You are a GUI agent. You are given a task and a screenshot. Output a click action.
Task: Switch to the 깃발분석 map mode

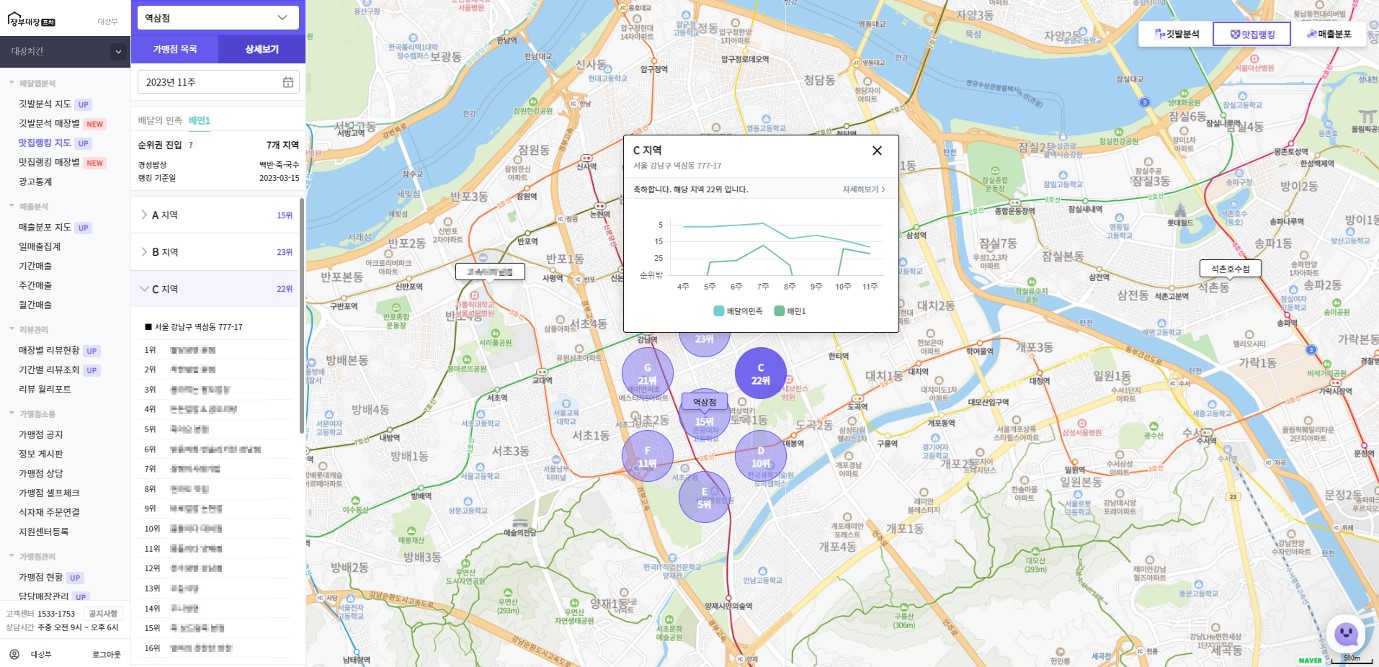pos(1176,34)
